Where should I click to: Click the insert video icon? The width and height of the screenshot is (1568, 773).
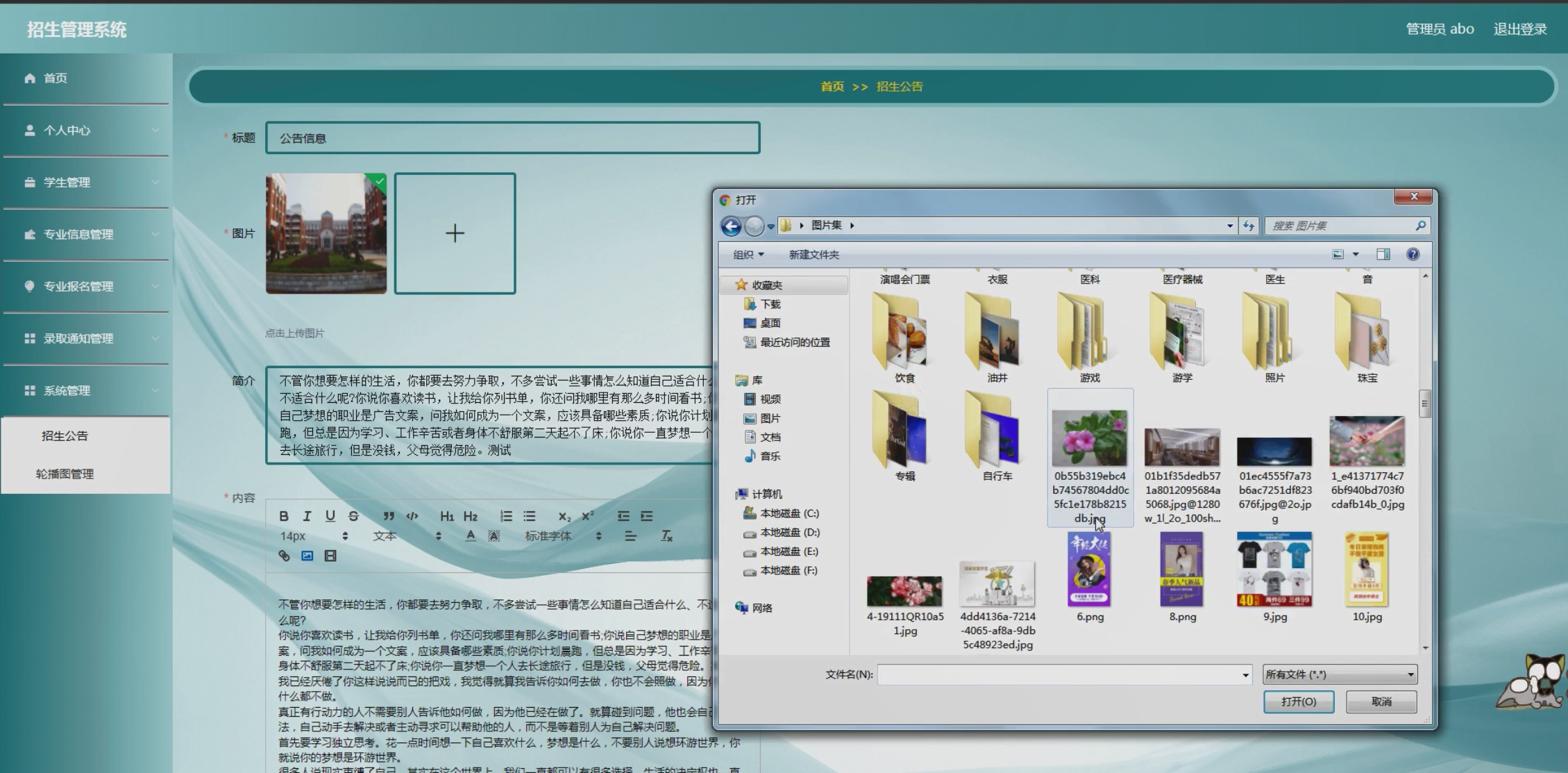click(x=330, y=556)
